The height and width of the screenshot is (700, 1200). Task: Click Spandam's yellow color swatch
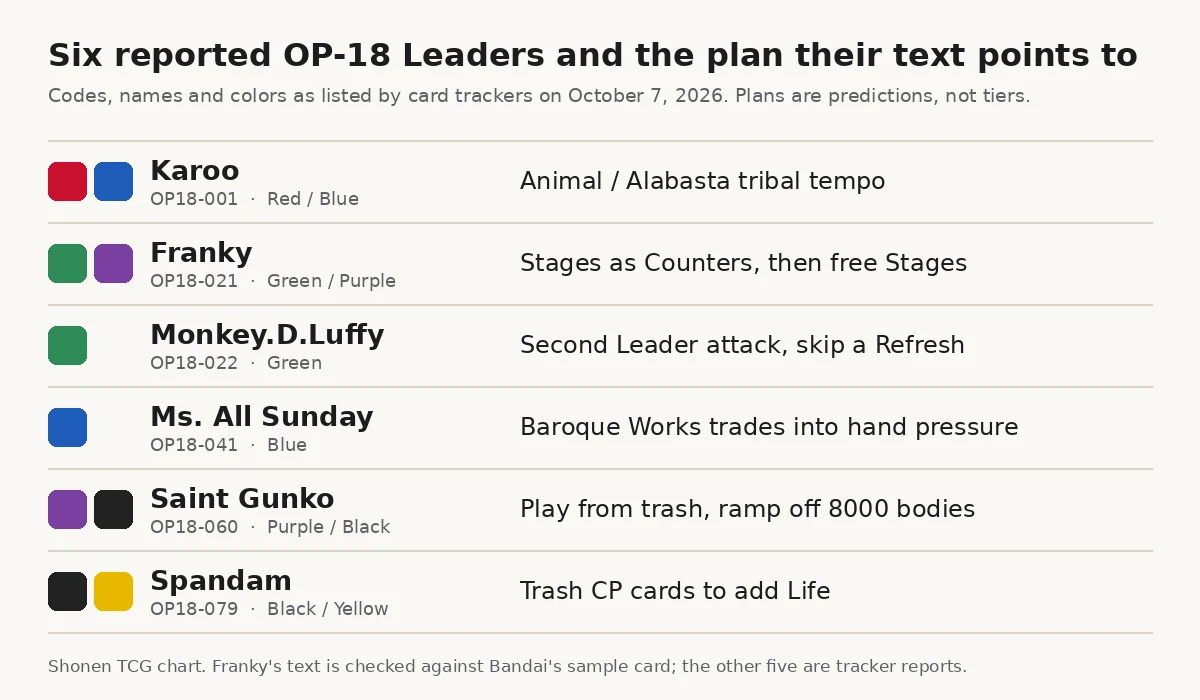(114, 592)
